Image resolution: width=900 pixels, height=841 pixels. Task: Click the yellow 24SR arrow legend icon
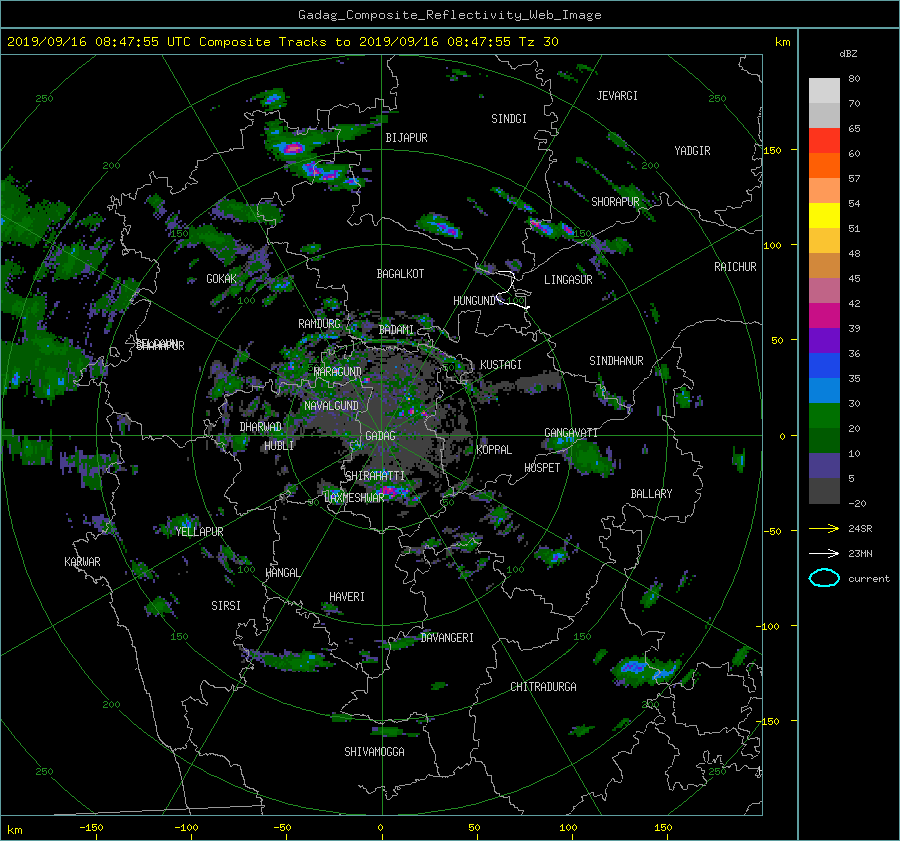(824, 528)
